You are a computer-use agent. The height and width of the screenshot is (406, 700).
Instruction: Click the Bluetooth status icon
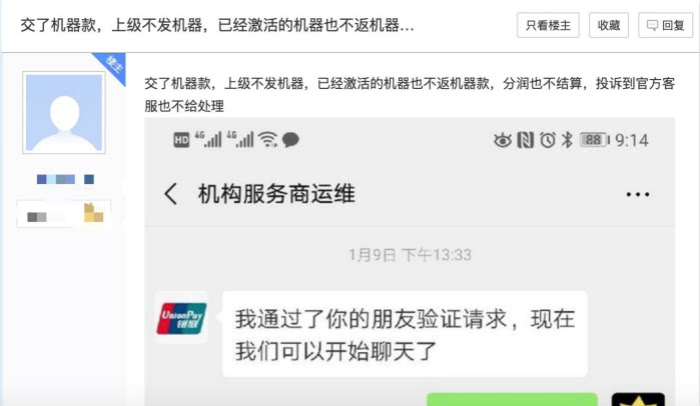567,140
